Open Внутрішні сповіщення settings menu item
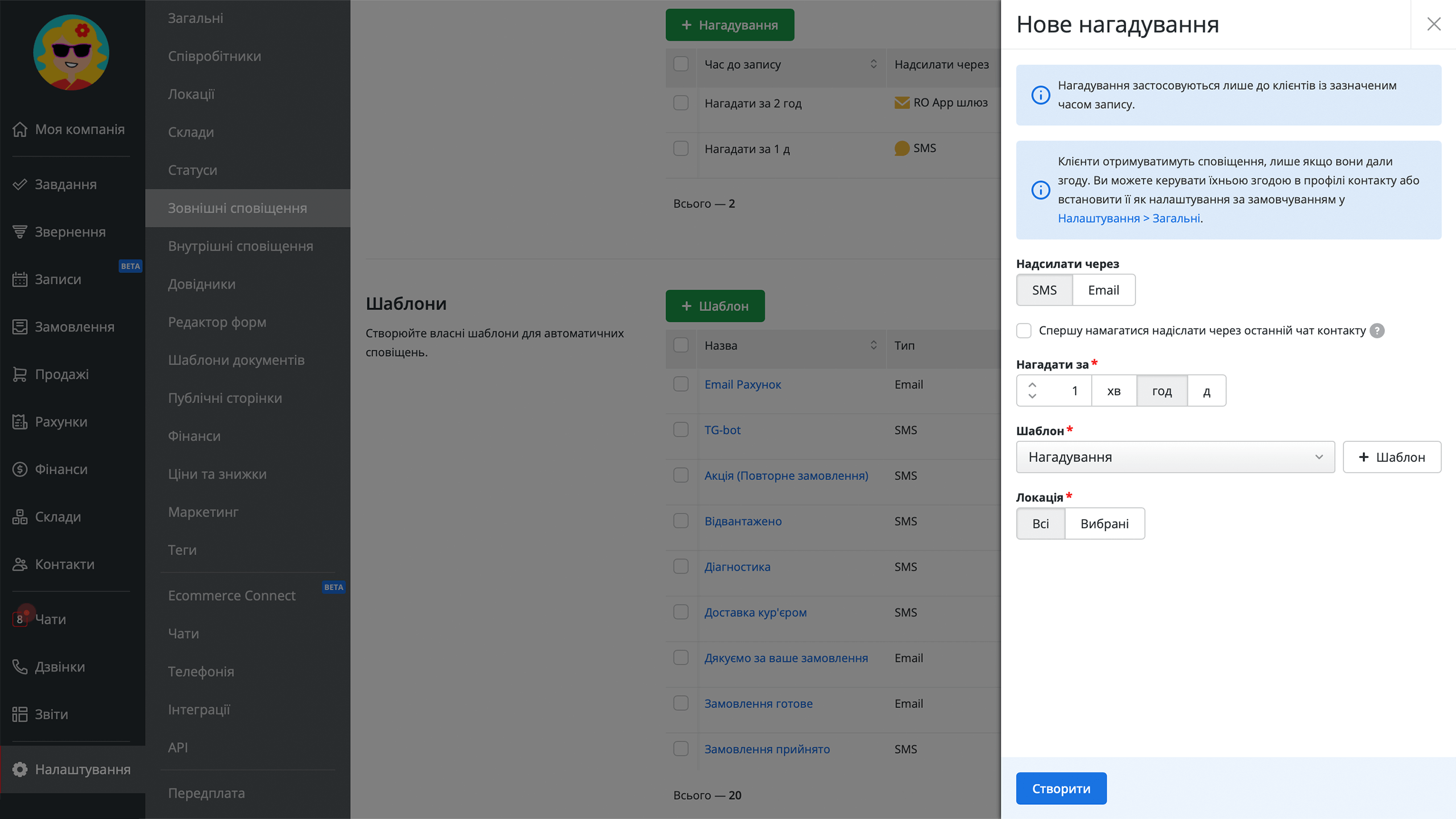The width and height of the screenshot is (1456, 819). (x=240, y=246)
